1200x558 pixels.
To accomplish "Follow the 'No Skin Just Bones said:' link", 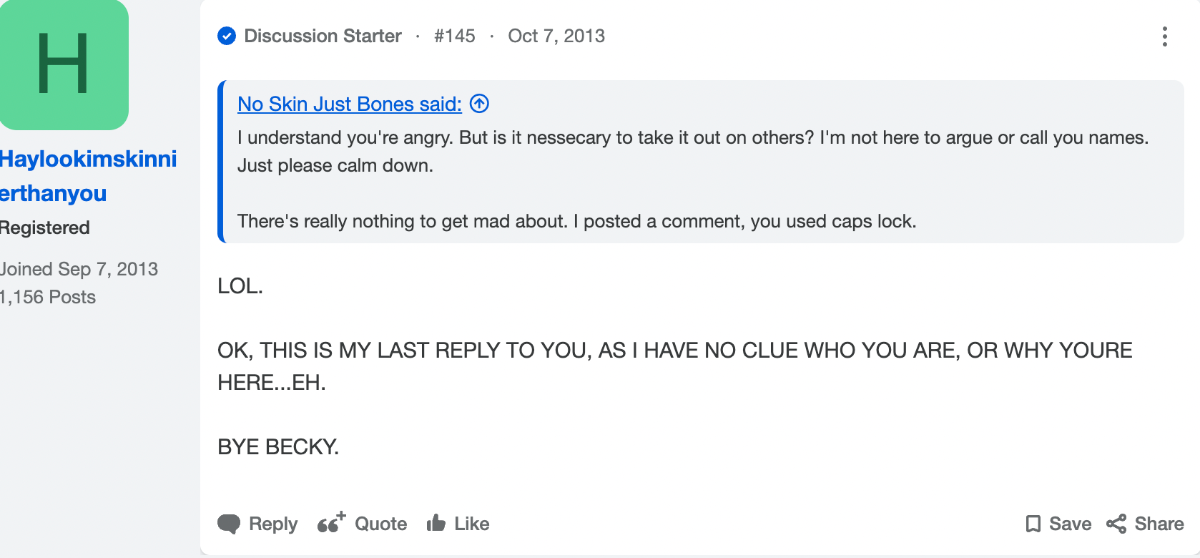I will pos(350,104).
